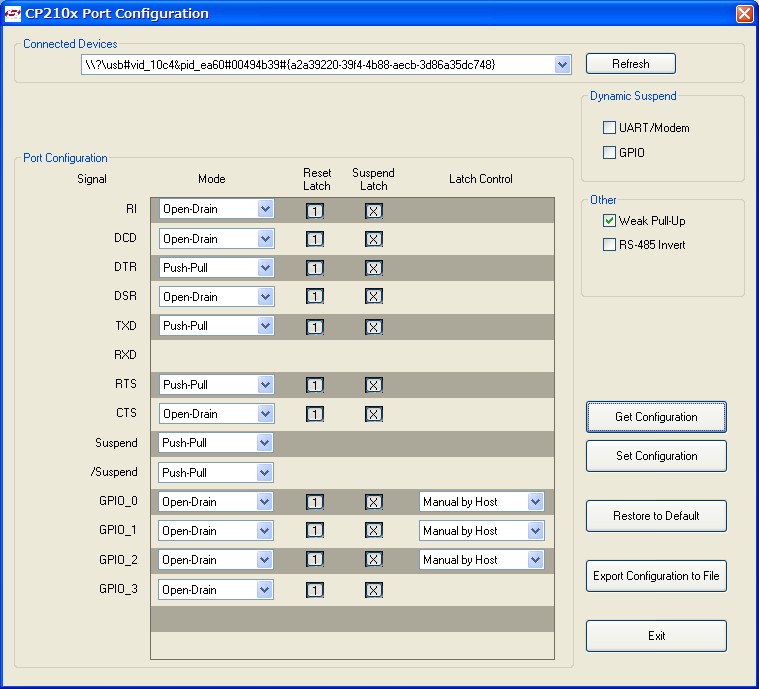Toggle the RTS reset latch box
This screenshot has height=689, width=759.
coord(315,385)
